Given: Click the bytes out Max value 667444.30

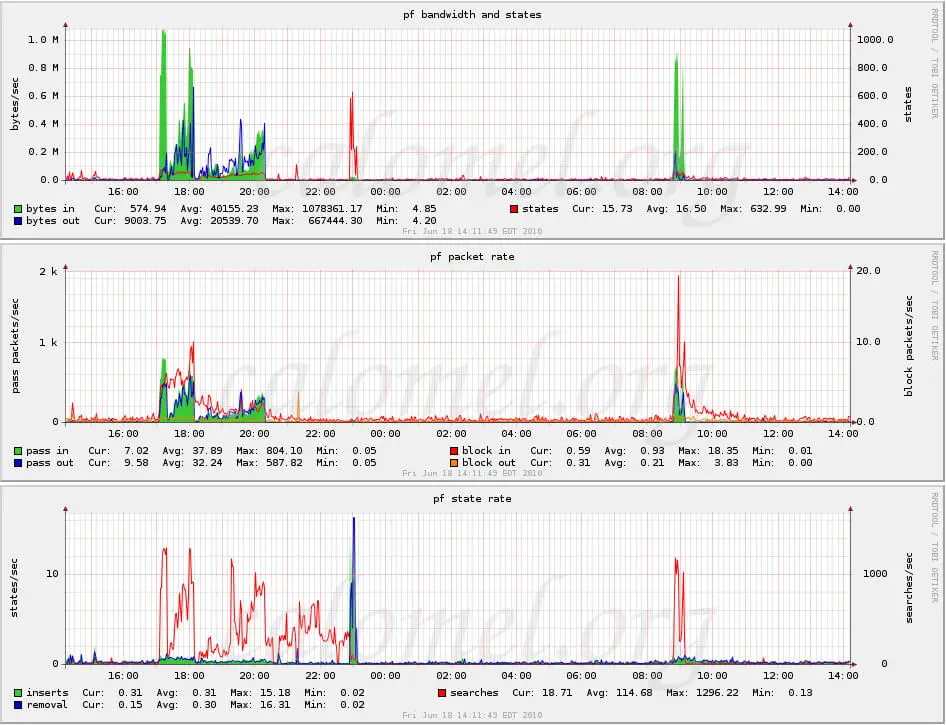Looking at the screenshot, I should pos(335,221).
